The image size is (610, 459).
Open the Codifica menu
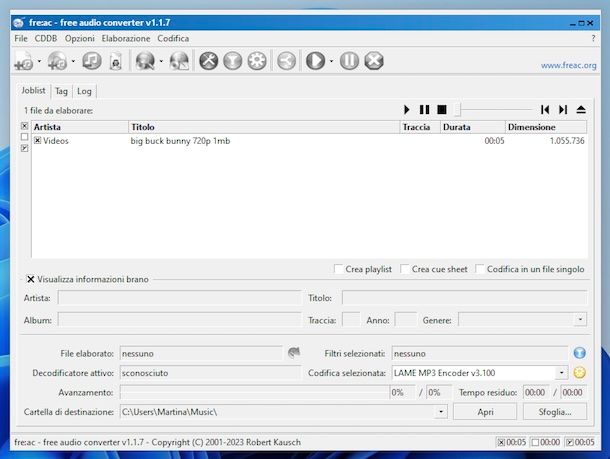[x=173, y=39]
